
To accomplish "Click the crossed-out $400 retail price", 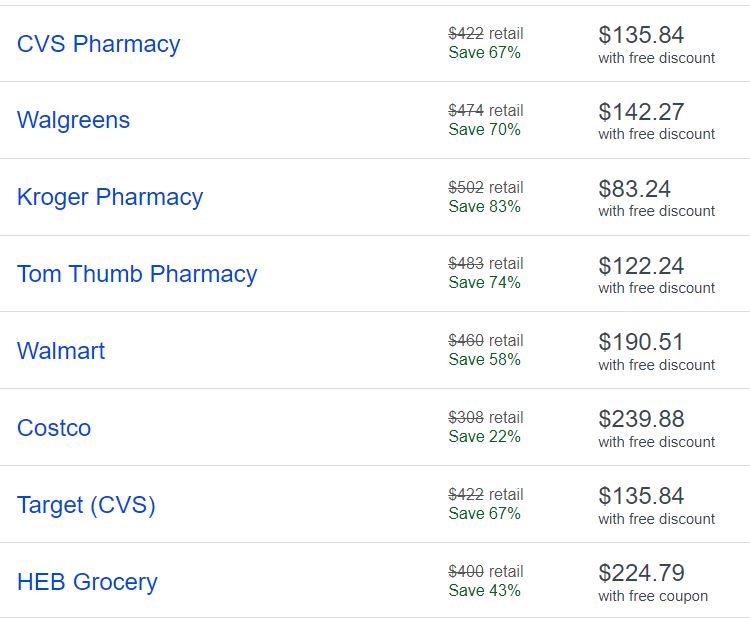I will click(466, 571).
